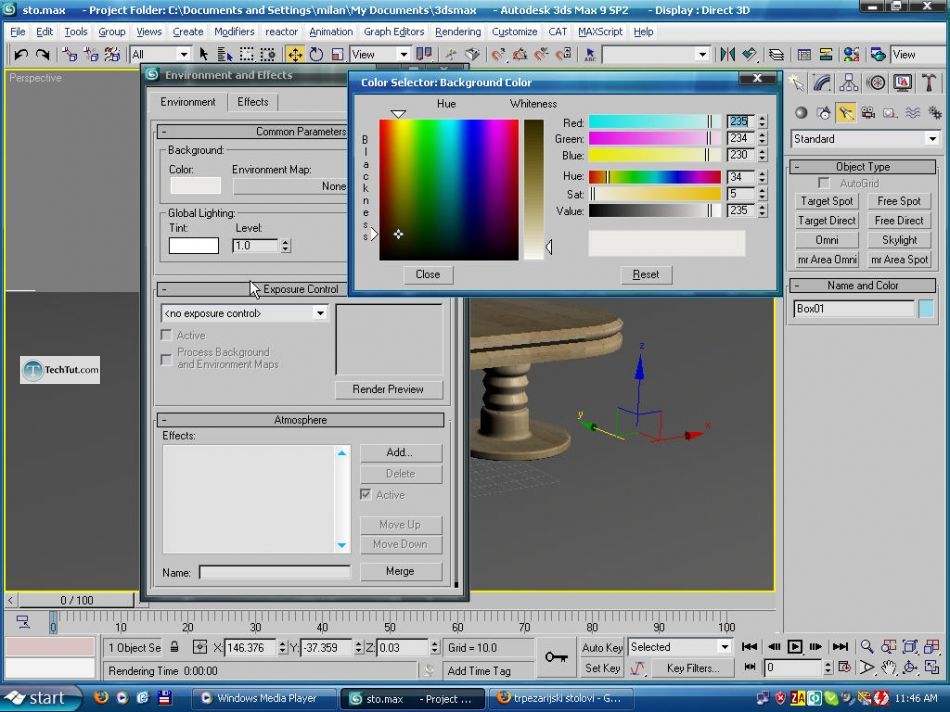Switch to the Effects tab
The width and height of the screenshot is (950, 712).
(253, 102)
